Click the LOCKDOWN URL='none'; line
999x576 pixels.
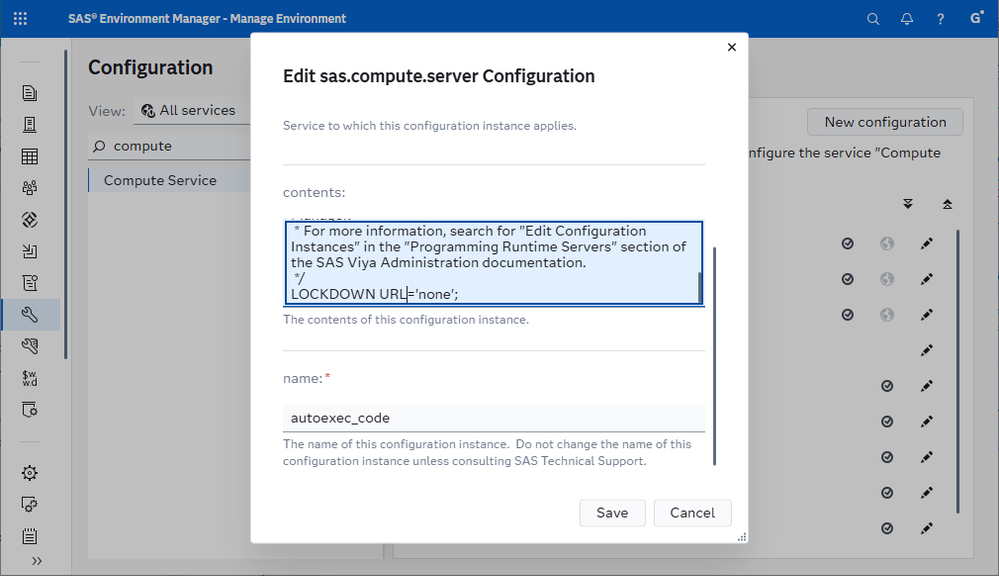(375, 294)
